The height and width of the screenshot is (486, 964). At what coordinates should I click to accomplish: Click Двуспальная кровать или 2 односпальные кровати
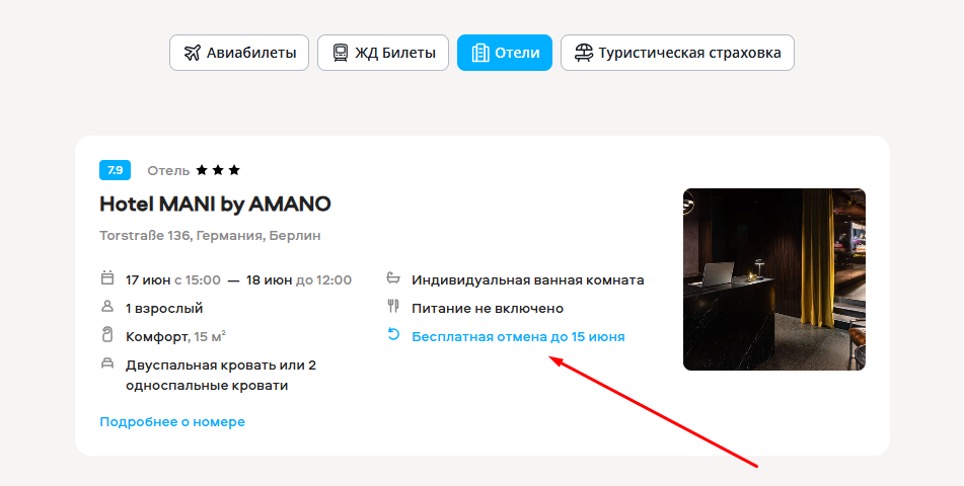[221, 375]
